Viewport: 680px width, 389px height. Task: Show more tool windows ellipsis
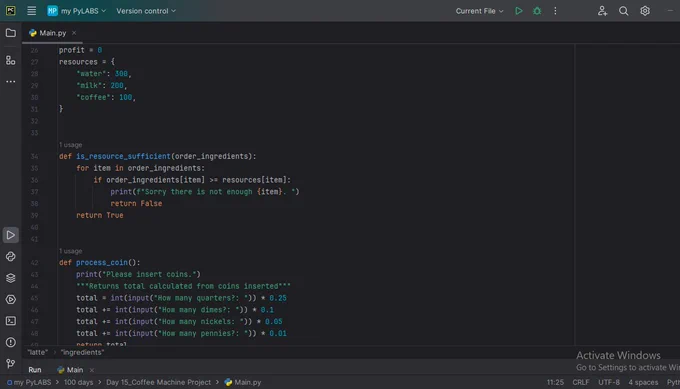[x=10, y=82]
